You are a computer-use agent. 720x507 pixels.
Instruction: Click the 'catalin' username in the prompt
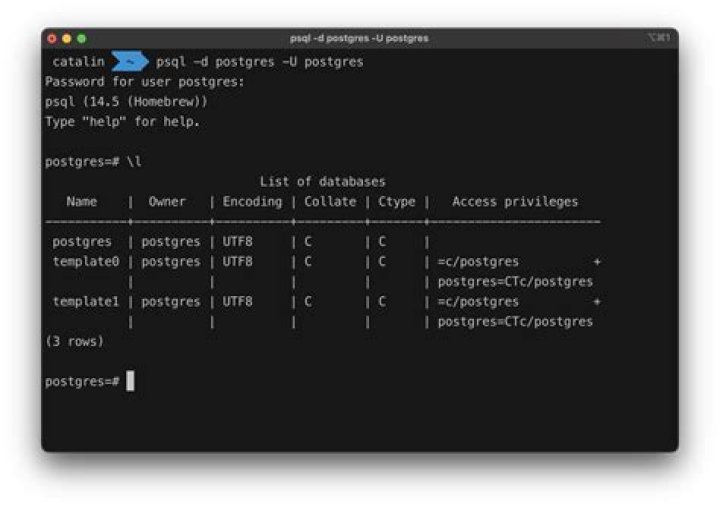[x=78, y=62]
